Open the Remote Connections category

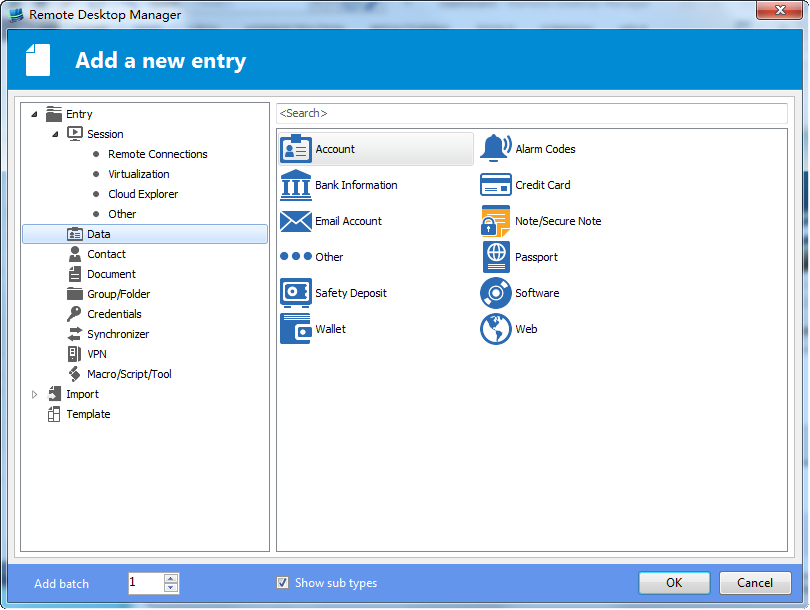[x=158, y=154]
